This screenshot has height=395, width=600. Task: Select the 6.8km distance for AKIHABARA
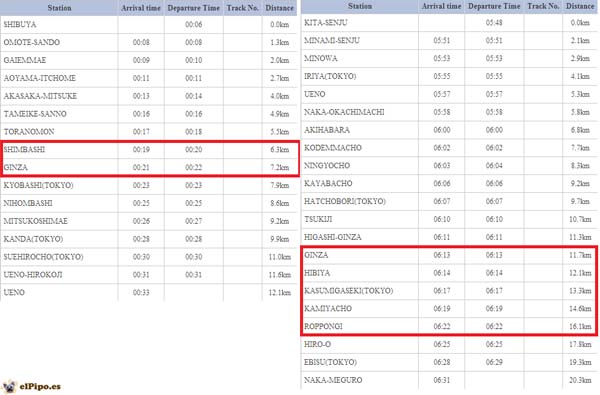click(580, 130)
